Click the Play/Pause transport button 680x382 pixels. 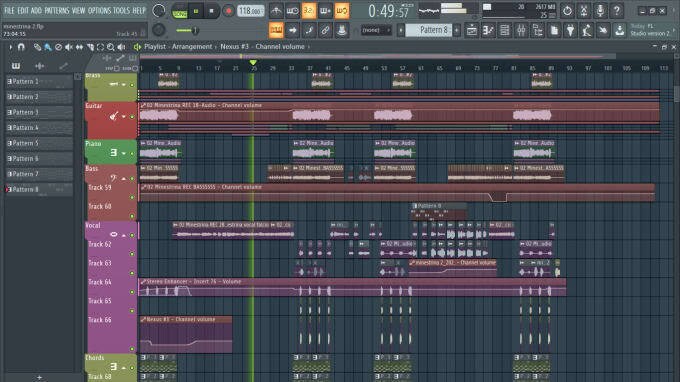[x=196, y=11]
